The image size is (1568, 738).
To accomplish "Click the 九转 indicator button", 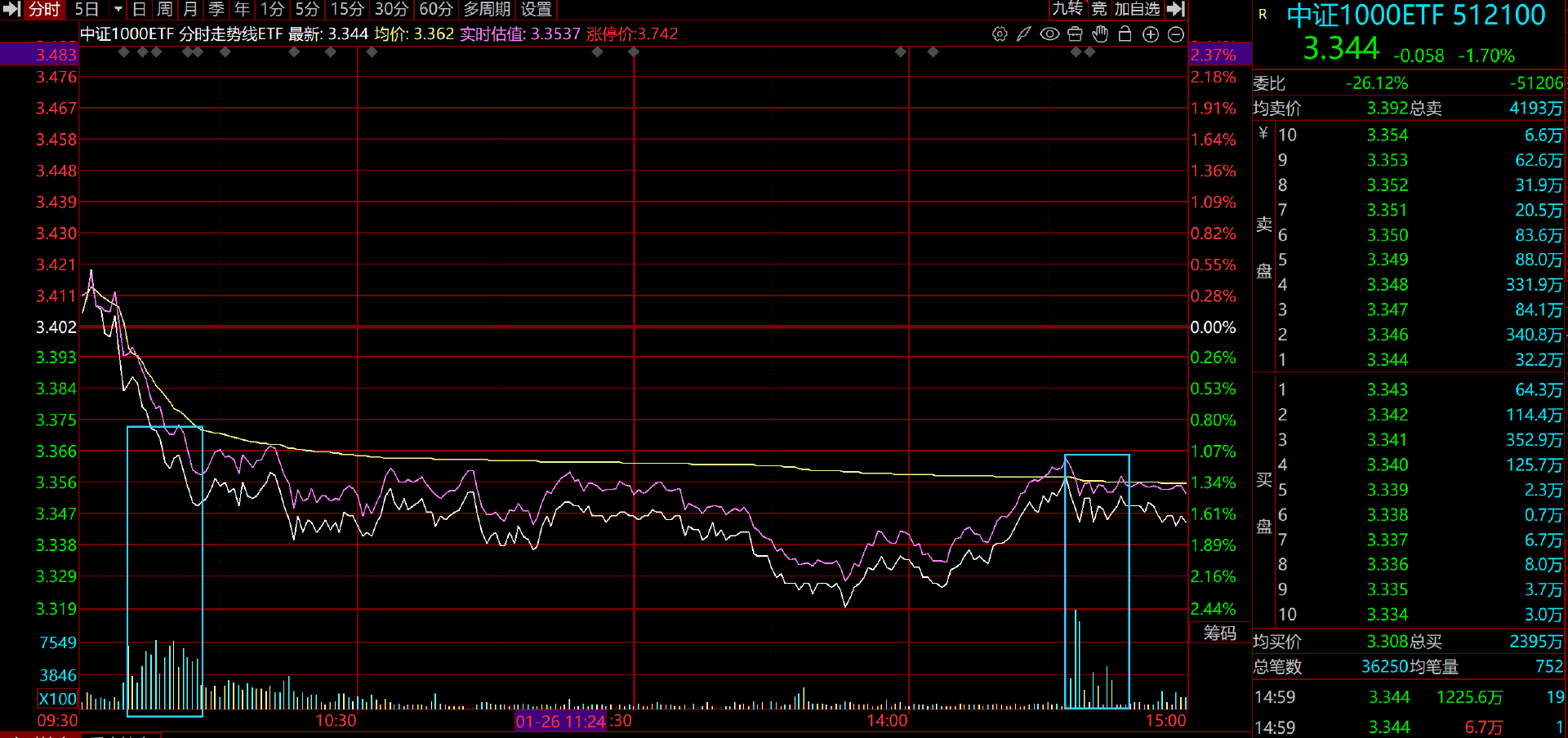I will pos(1067,9).
